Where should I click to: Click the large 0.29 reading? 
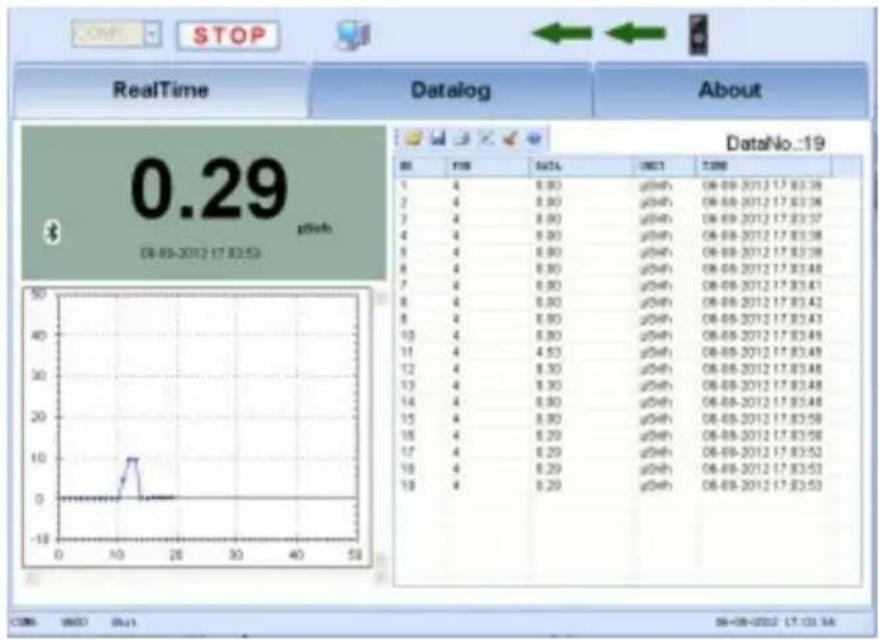pyautogui.click(x=209, y=189)
